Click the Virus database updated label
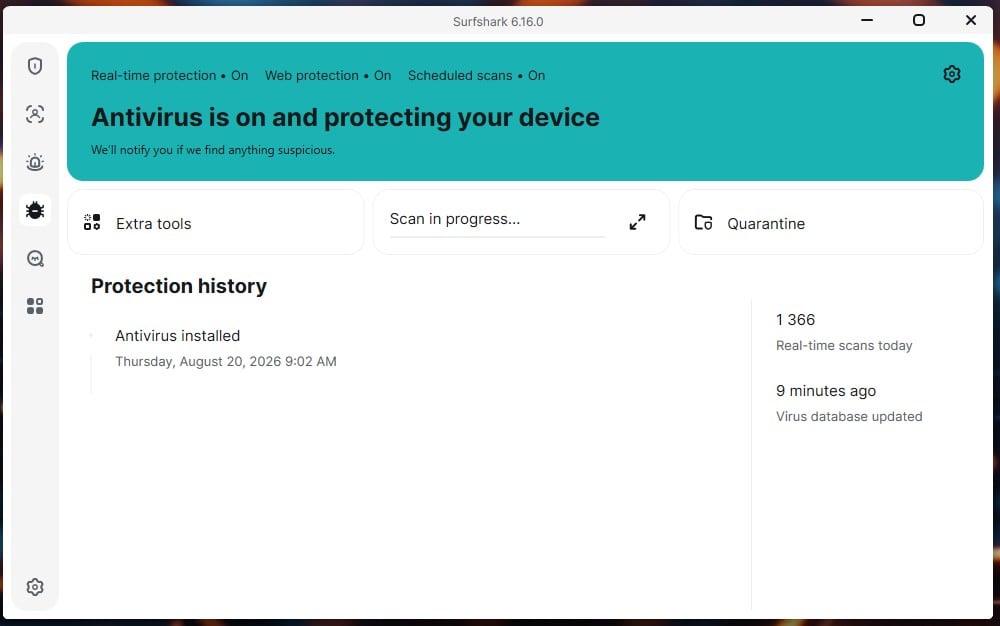This screenshot has width=1000, height=626. (x=849, y=416)
